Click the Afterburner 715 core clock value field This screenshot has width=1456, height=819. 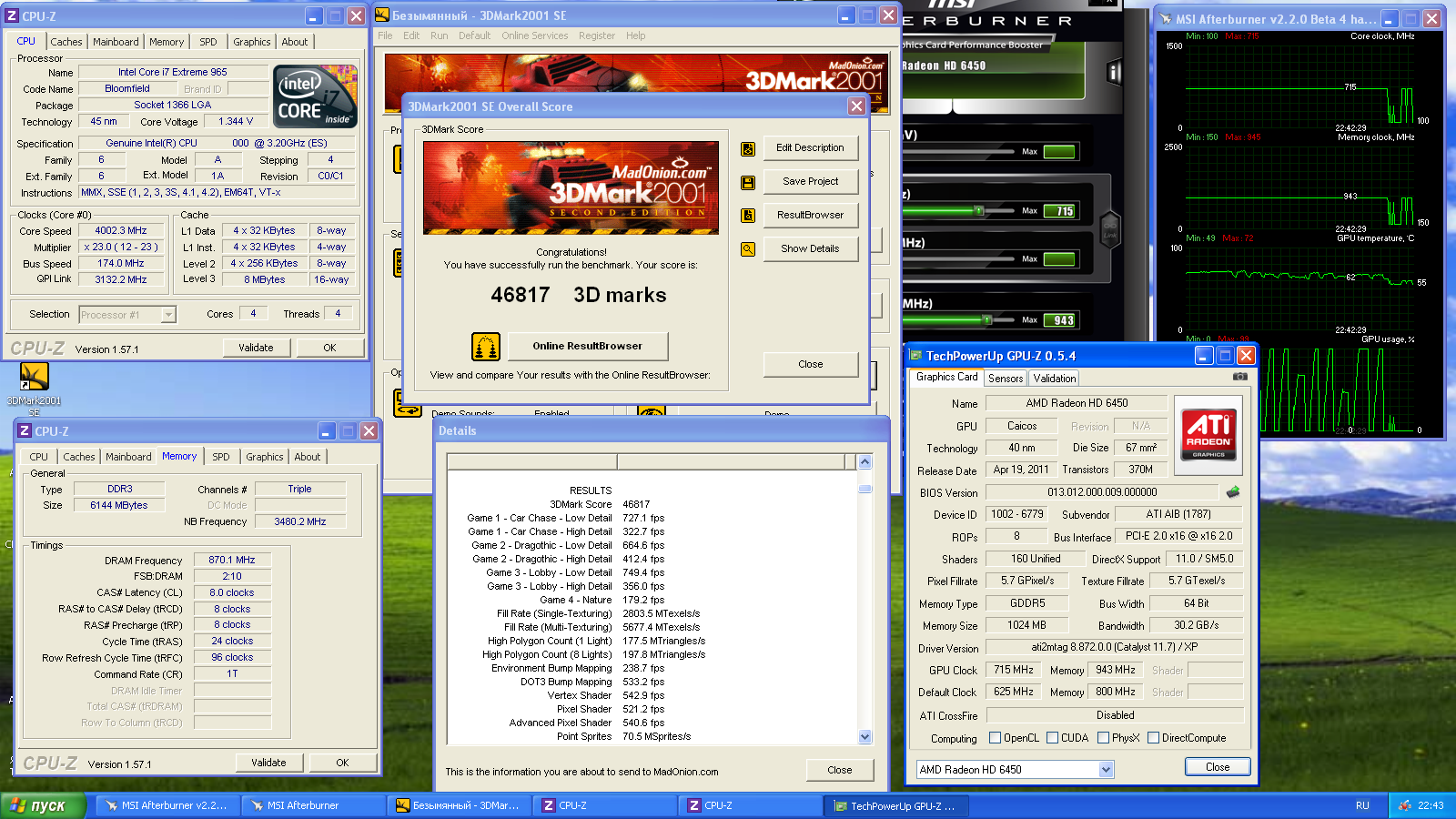point(1060,211)
